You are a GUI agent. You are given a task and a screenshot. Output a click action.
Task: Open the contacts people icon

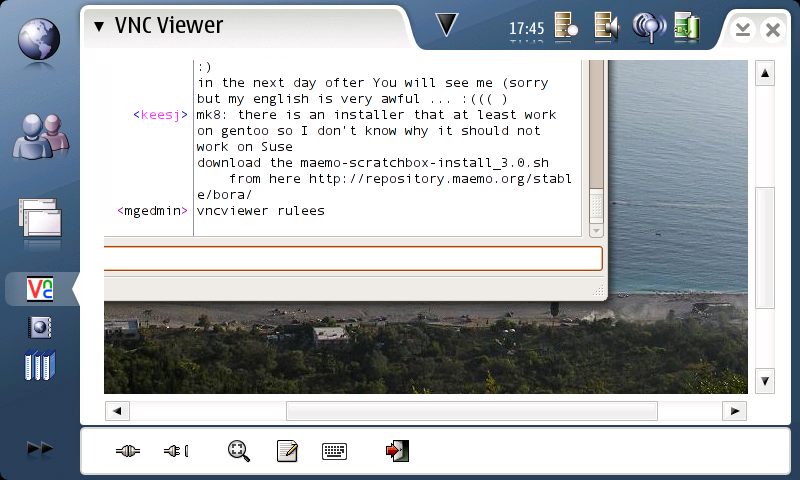tap(41, 136)
